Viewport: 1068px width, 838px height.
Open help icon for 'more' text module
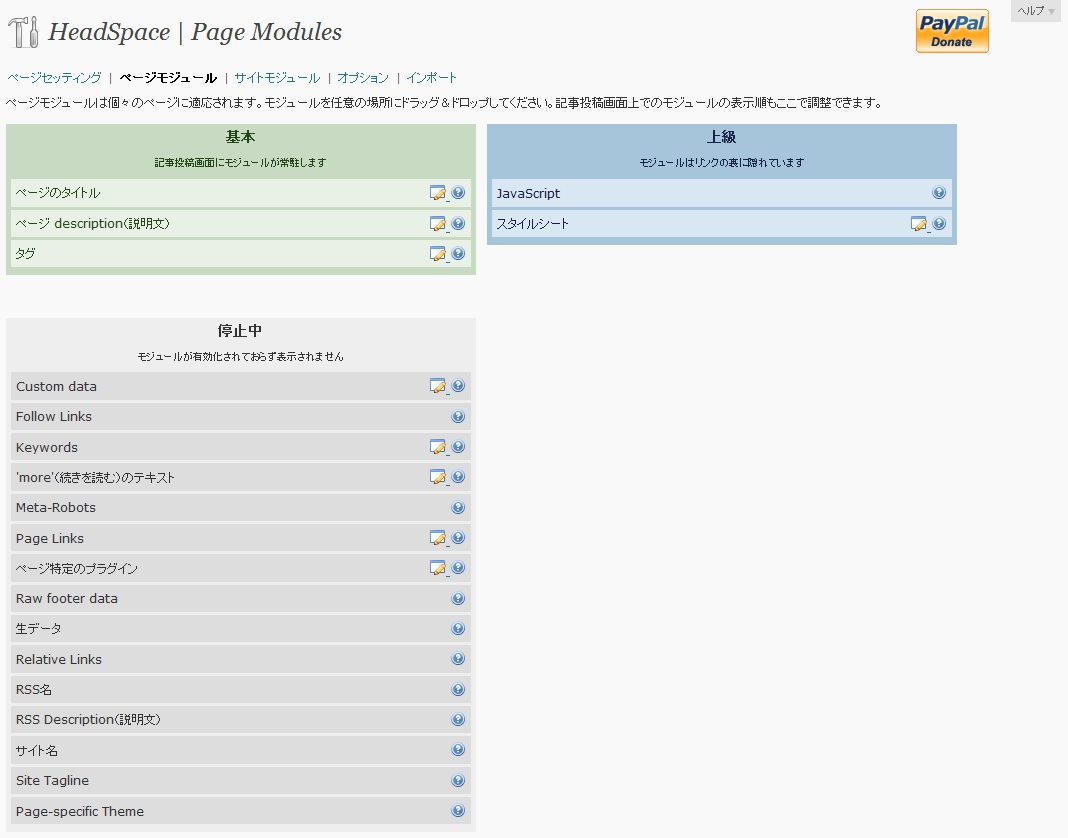(458, 477)
